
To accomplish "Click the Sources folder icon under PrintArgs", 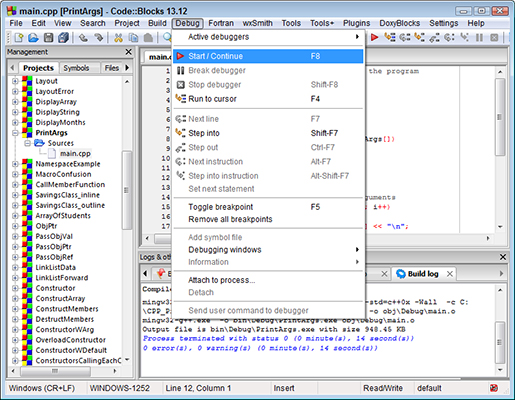I will pyautogui.click(x=39, y=143).
